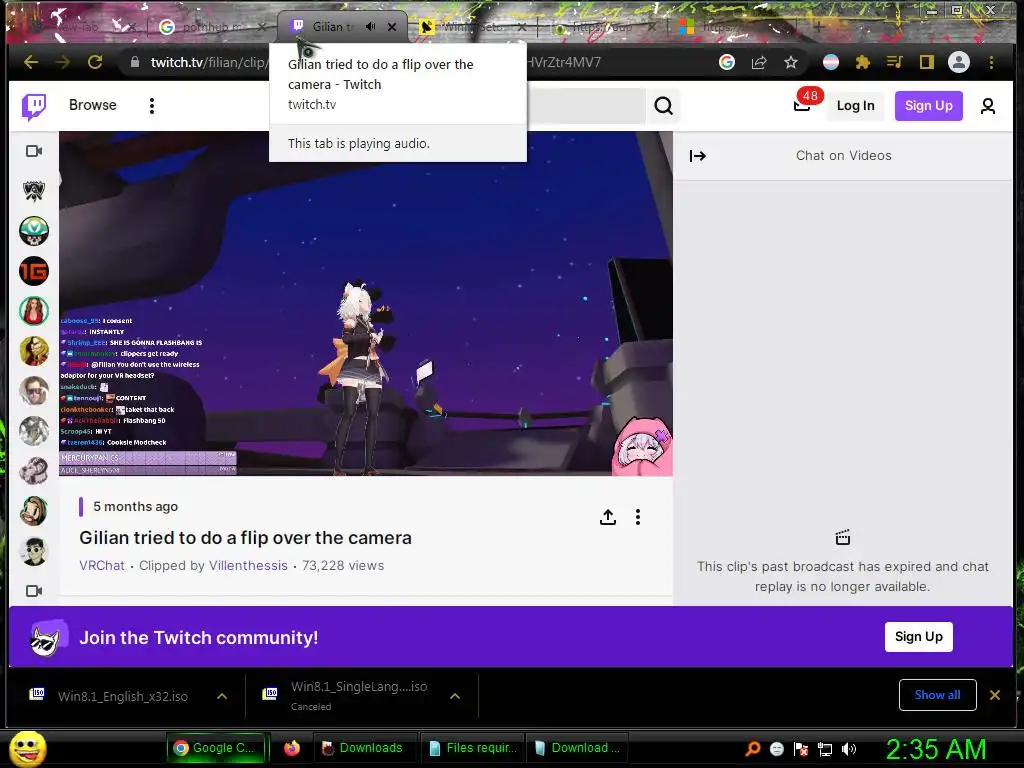This screenshot has height=768, width=1024.
Task: Expand options for Win8.1_English_x32.iso download
Action: (x=222, y=696)
